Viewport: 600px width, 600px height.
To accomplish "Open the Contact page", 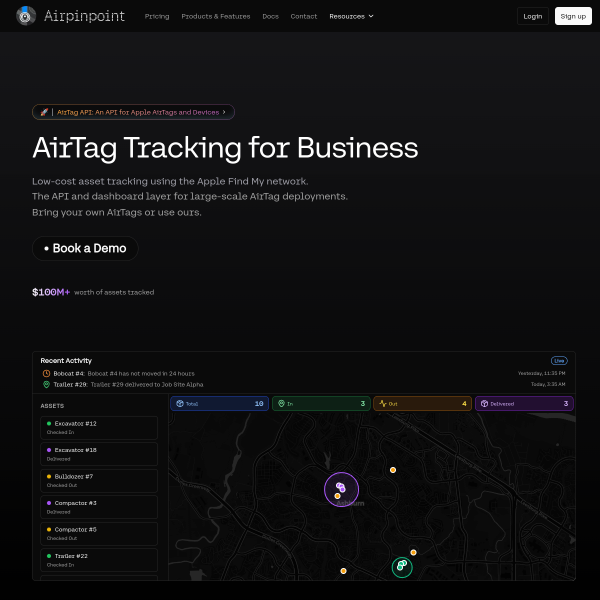I will [304, 16].
